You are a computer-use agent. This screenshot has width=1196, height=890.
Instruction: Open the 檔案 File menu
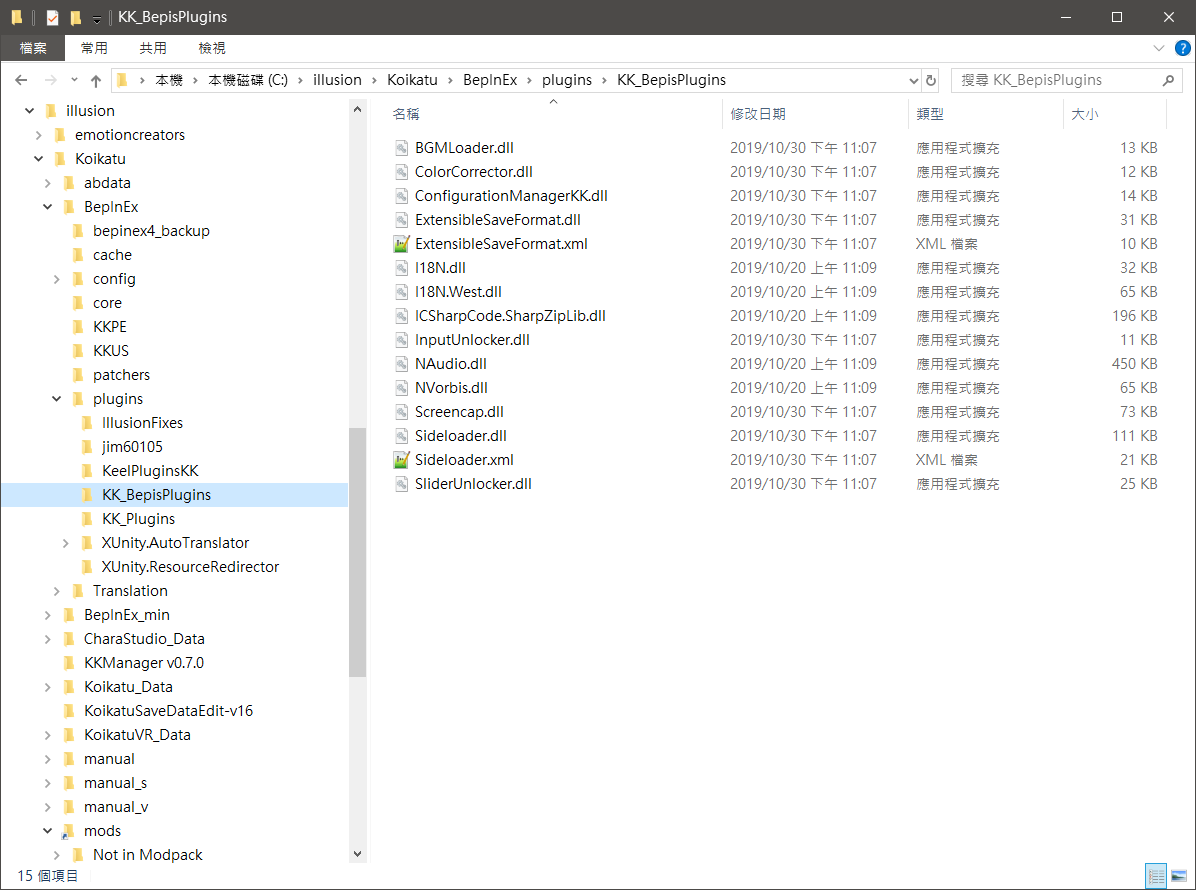33,48
